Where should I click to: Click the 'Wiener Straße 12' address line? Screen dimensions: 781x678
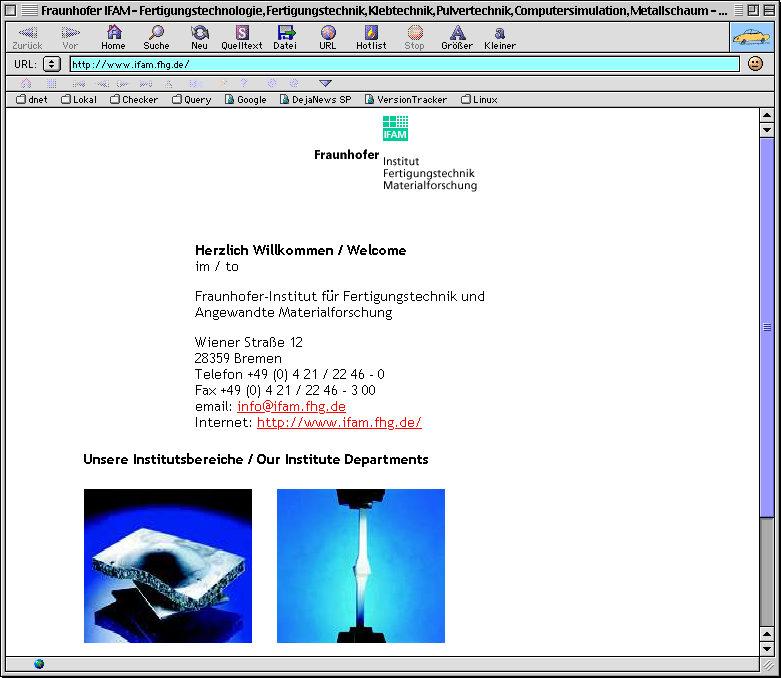[249, 342]
